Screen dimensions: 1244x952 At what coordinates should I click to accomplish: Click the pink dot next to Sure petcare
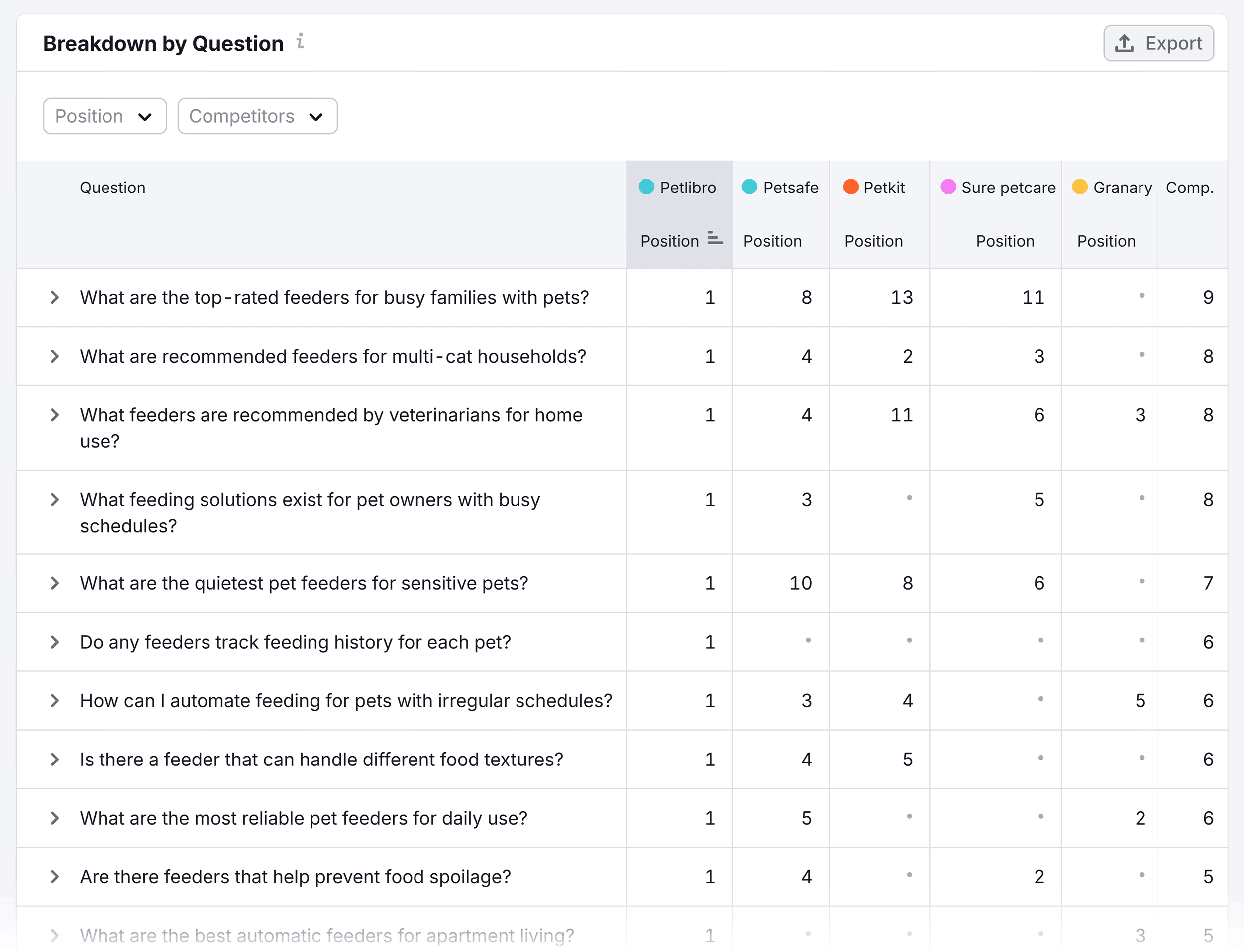949,187
